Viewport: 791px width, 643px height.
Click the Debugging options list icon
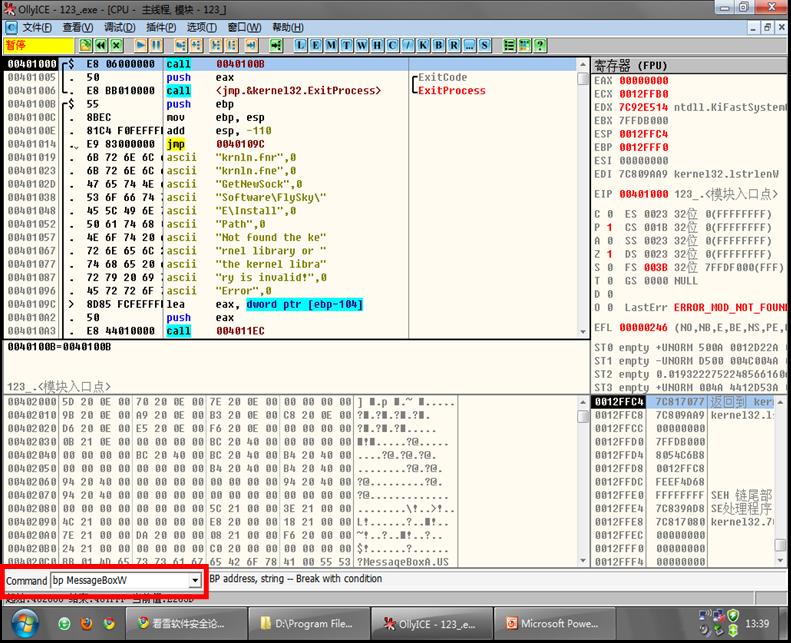[510, 45]
